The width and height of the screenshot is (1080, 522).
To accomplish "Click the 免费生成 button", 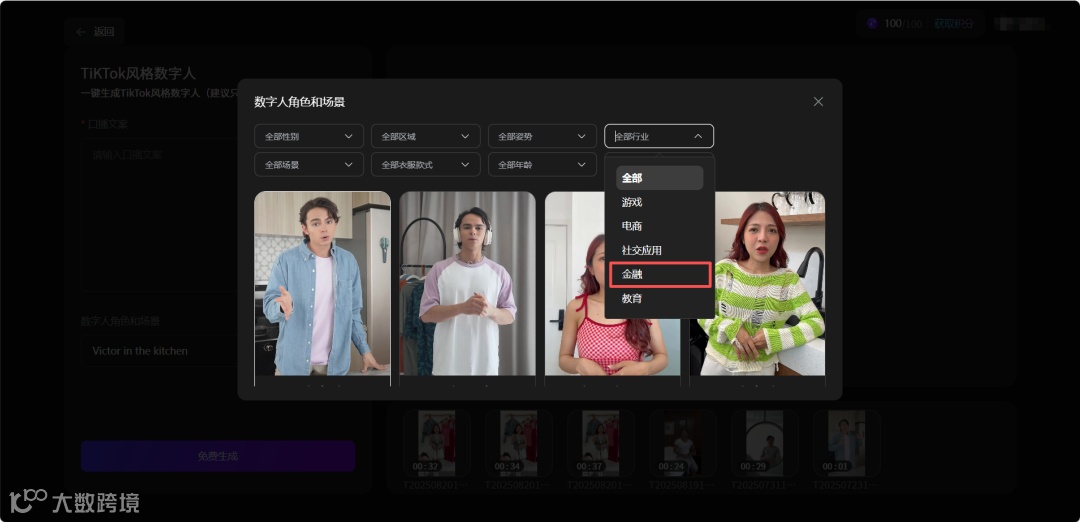I will (218, 456).
